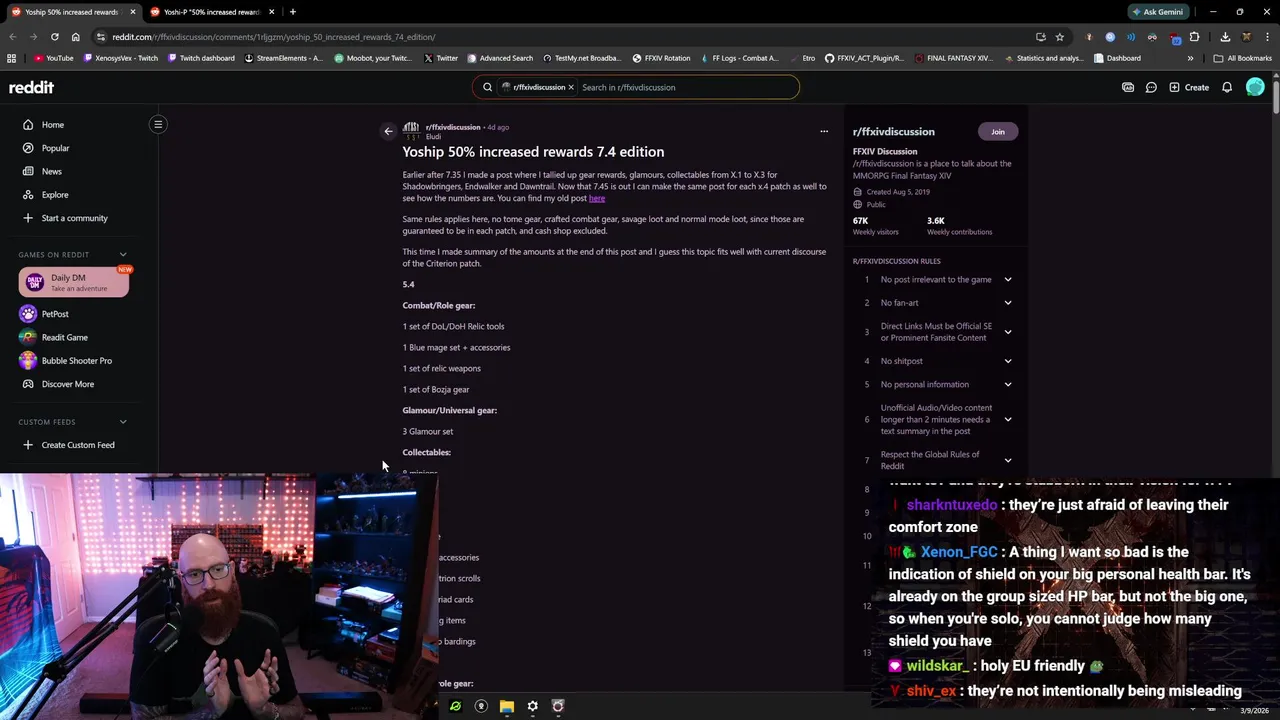Remove the r/ffxivdiscussion search filter
The height and width of the screenshot is (720, 1280).
tap(571, 87)
